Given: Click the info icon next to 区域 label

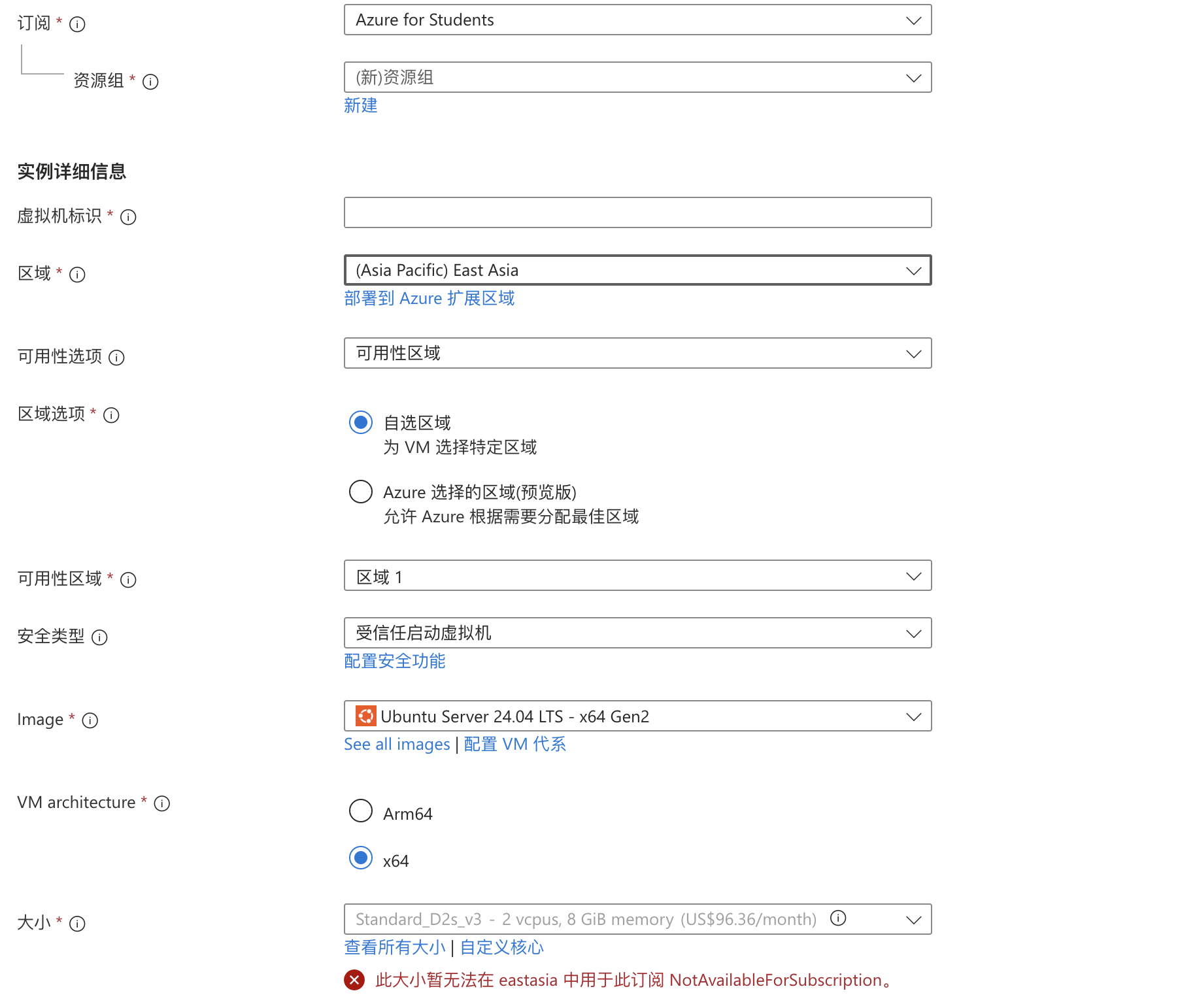Looking at the screenshot, I should click(x=77, y=275).
